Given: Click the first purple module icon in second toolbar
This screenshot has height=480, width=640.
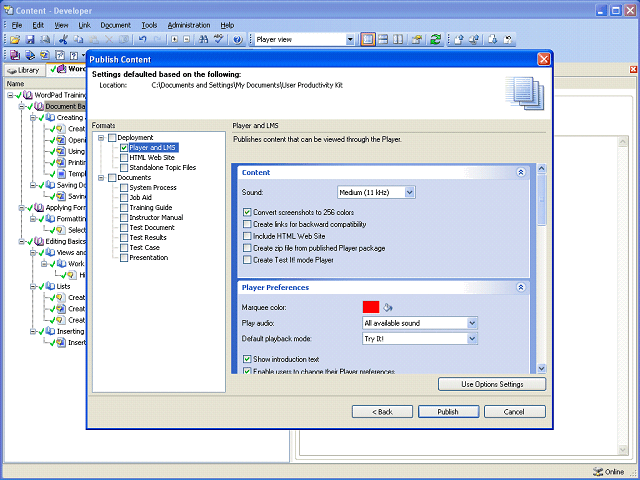Looking at the screenshot, I should (15, 55).
